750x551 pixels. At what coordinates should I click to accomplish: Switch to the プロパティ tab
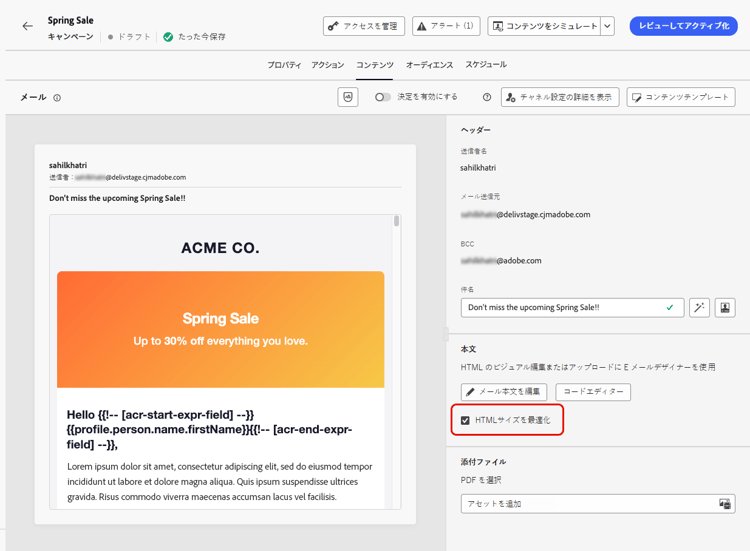(x=284, y=65)
